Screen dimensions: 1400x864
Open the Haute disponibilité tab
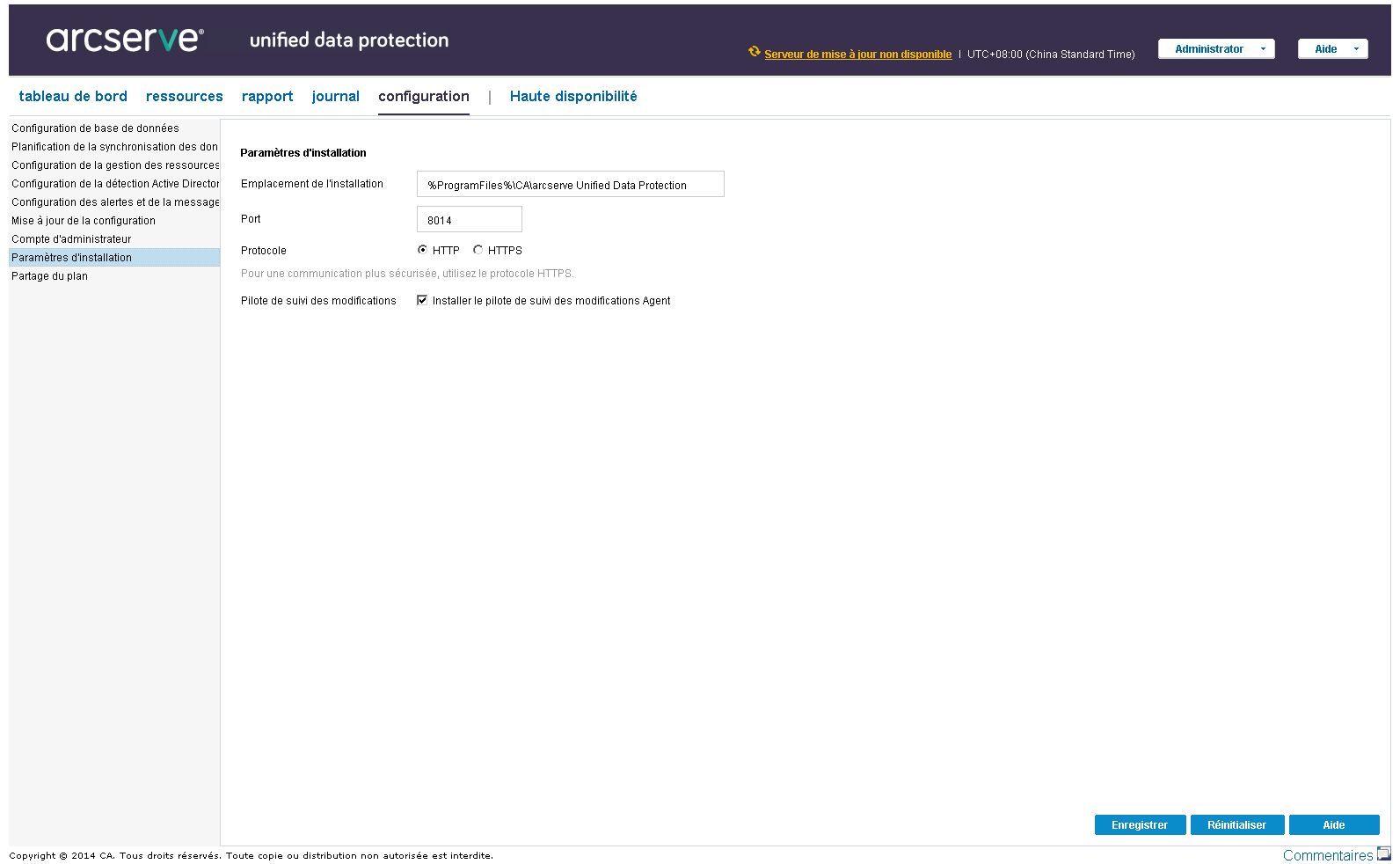point(573,97)
